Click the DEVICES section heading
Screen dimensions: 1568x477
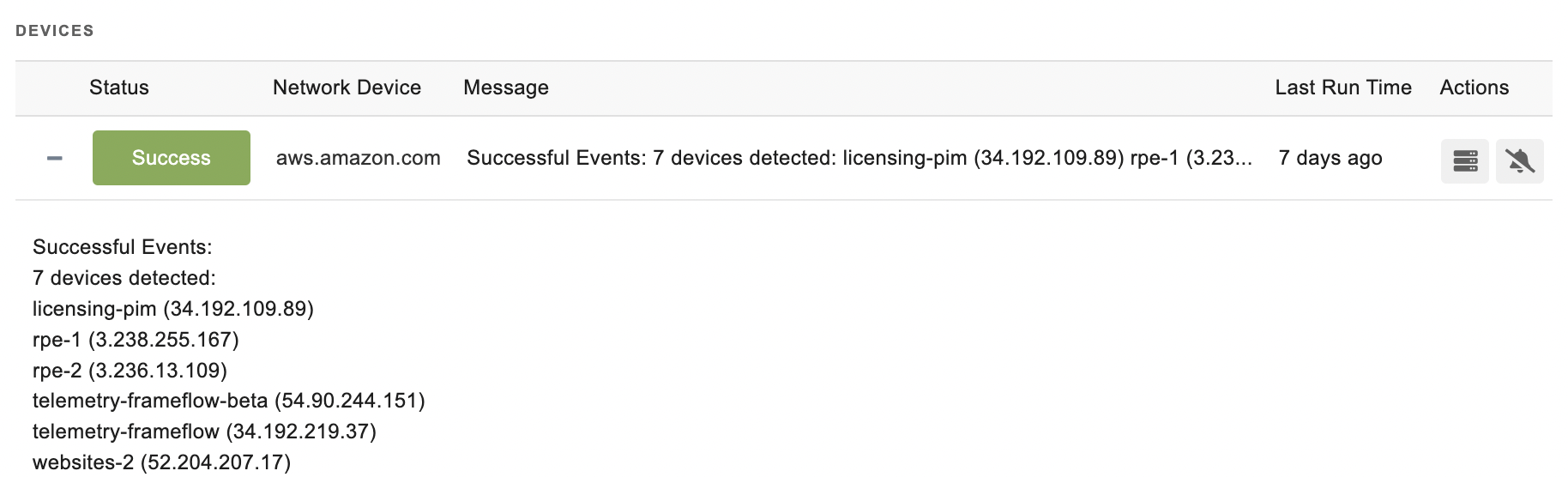(x=55, y=31)
